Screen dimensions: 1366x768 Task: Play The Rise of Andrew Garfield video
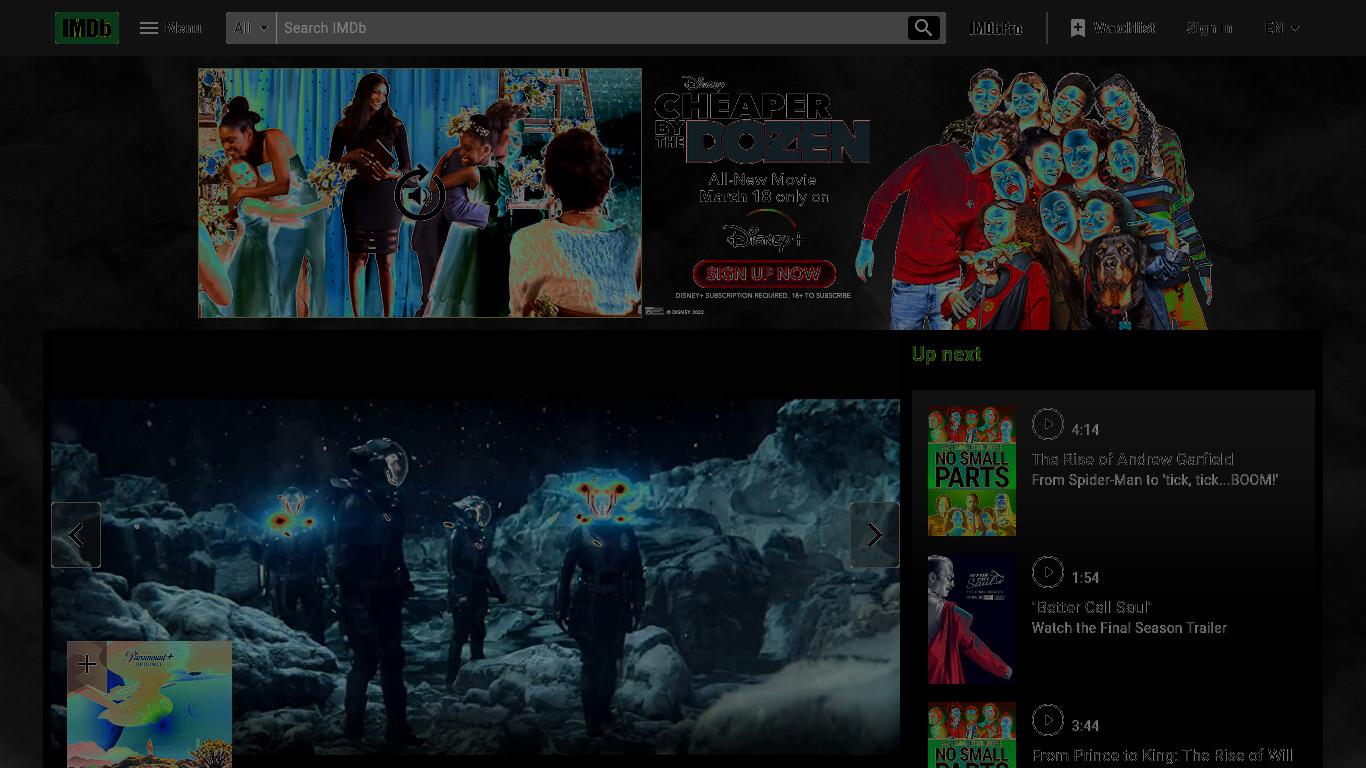1047,424
